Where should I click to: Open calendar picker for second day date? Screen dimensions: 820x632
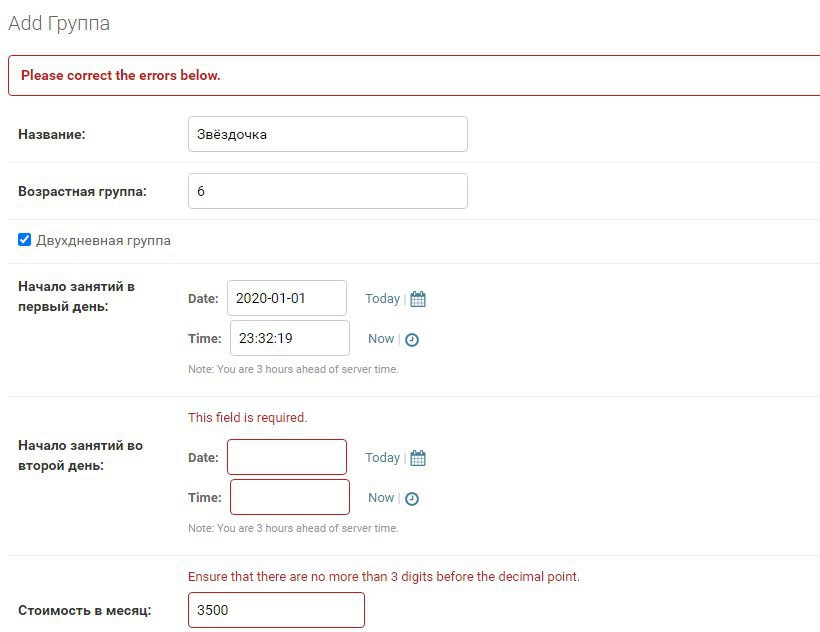click(418, 458)
